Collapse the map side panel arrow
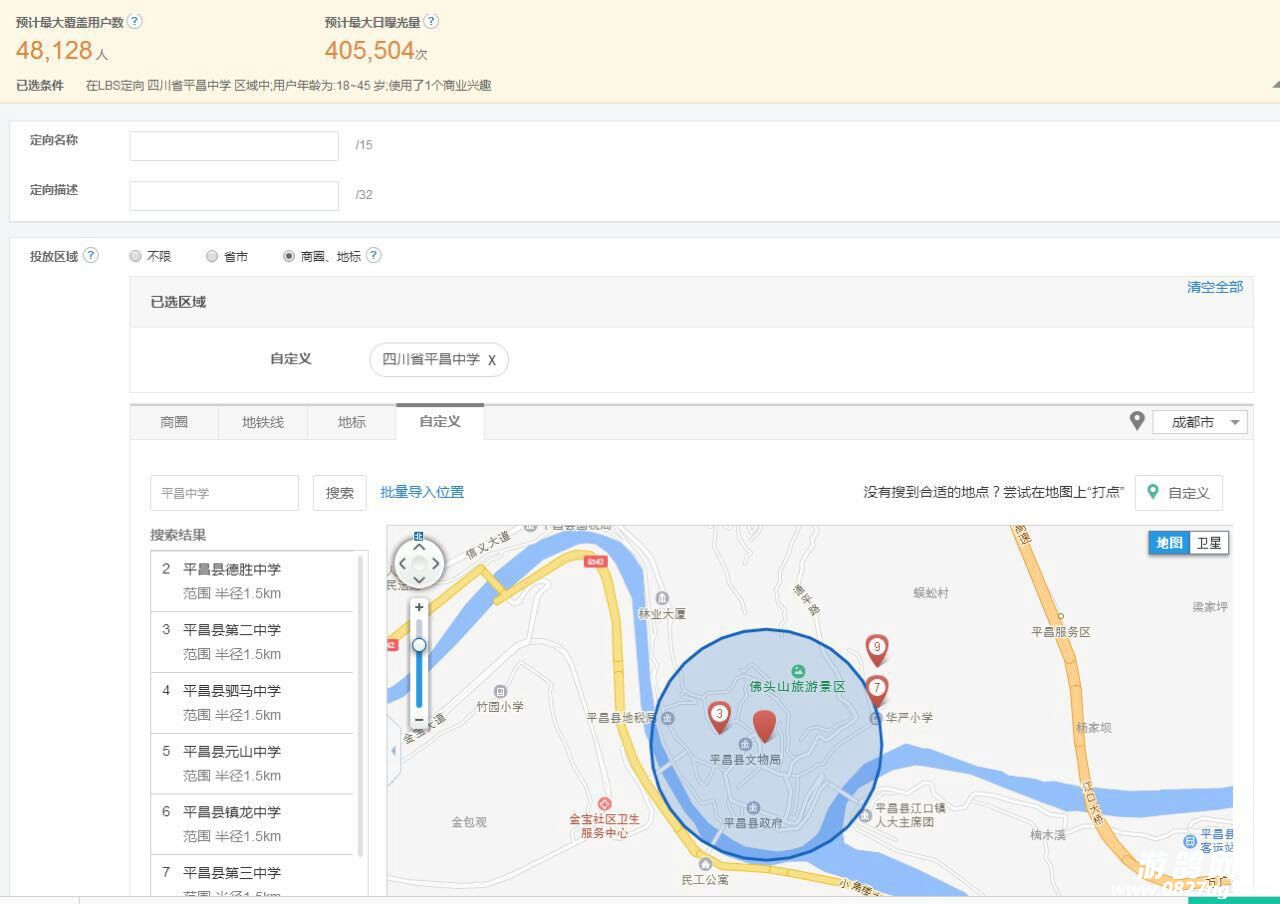The height and width of the screenshot is (904, 1280). (393, 751)
